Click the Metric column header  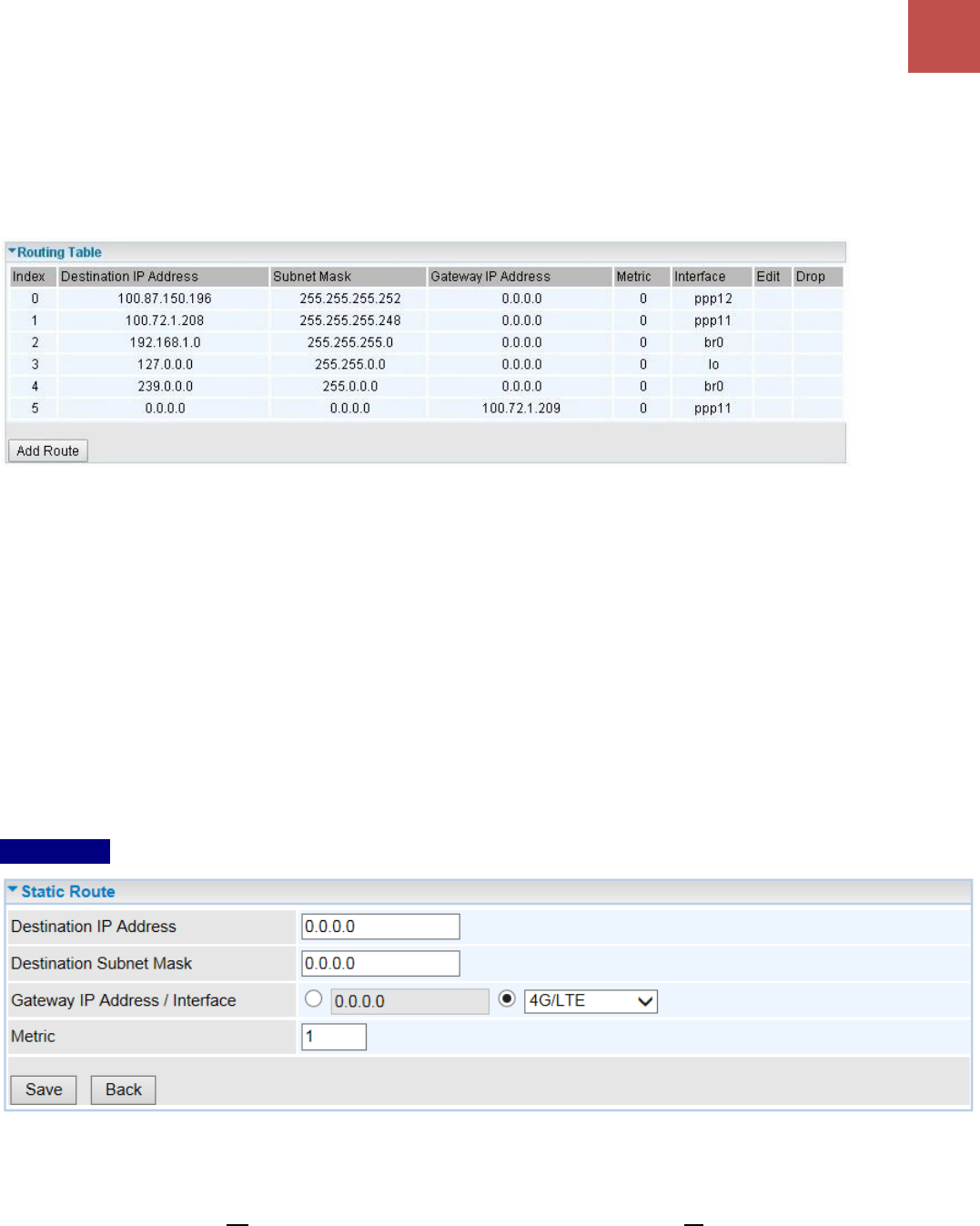tap(642, 277)
